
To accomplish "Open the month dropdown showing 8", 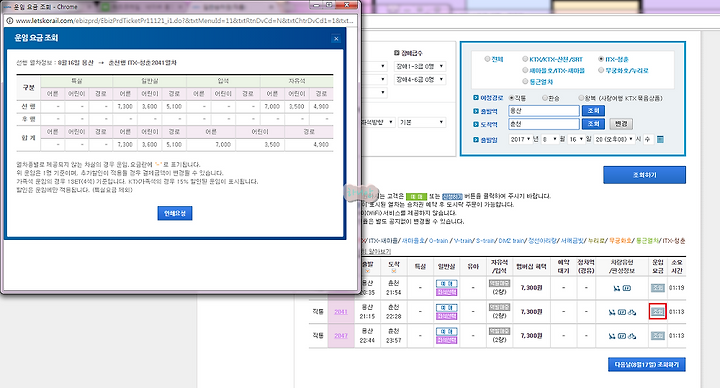I will click(549, 139).
